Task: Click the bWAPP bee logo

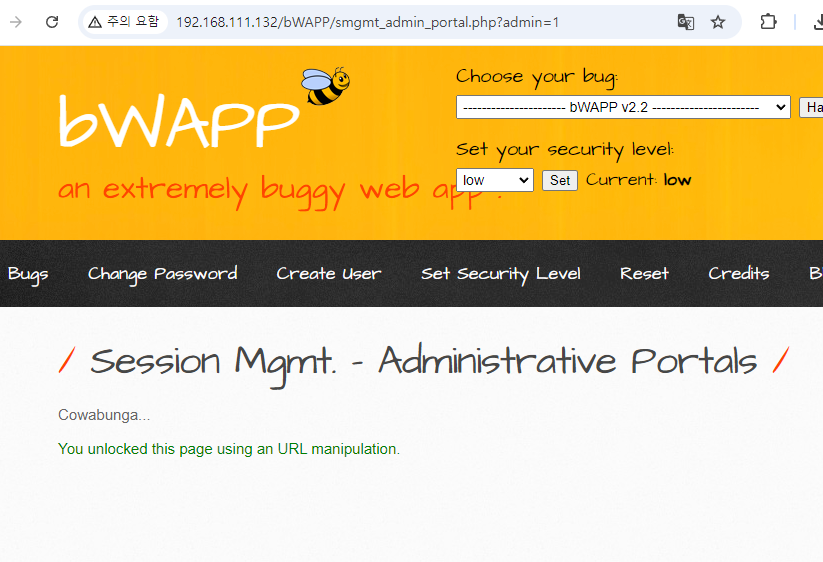Action: (325, 86)
